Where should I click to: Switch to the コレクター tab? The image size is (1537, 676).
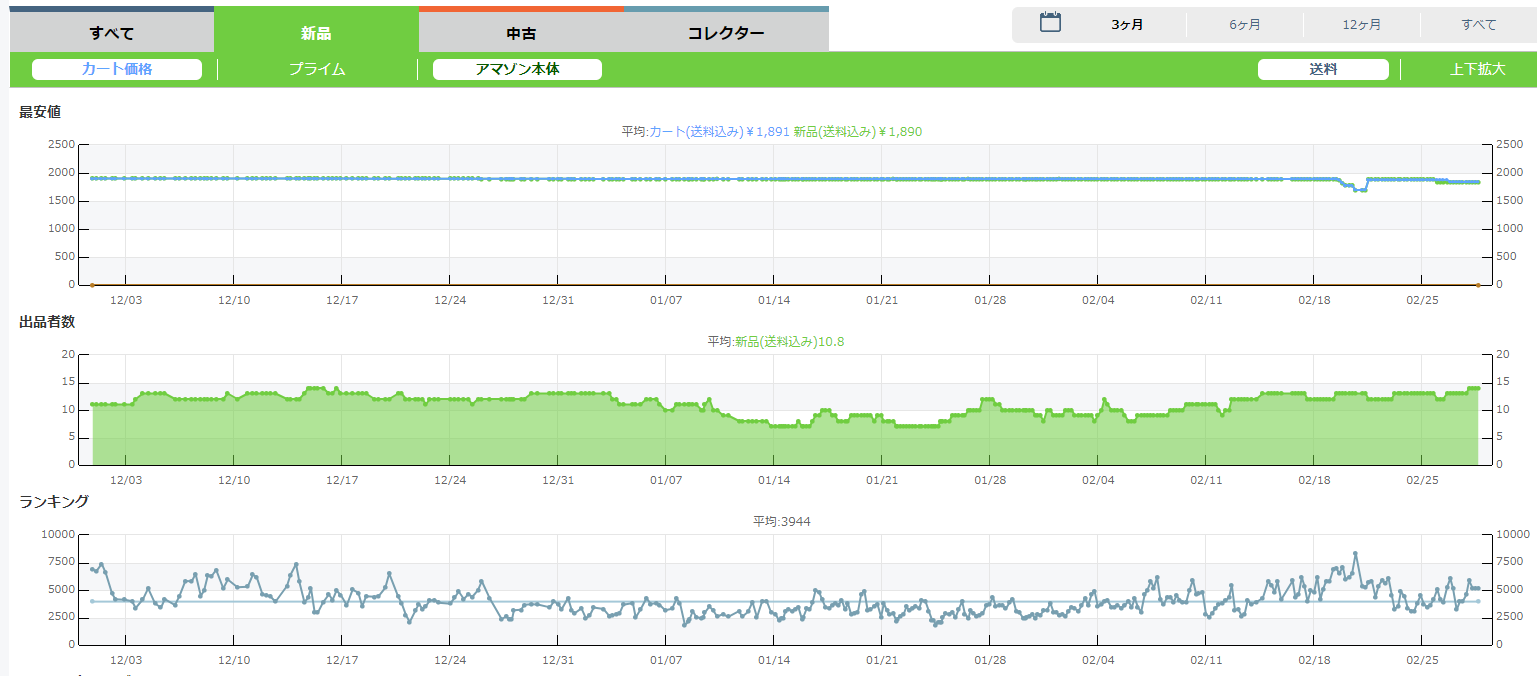(726, 33)
